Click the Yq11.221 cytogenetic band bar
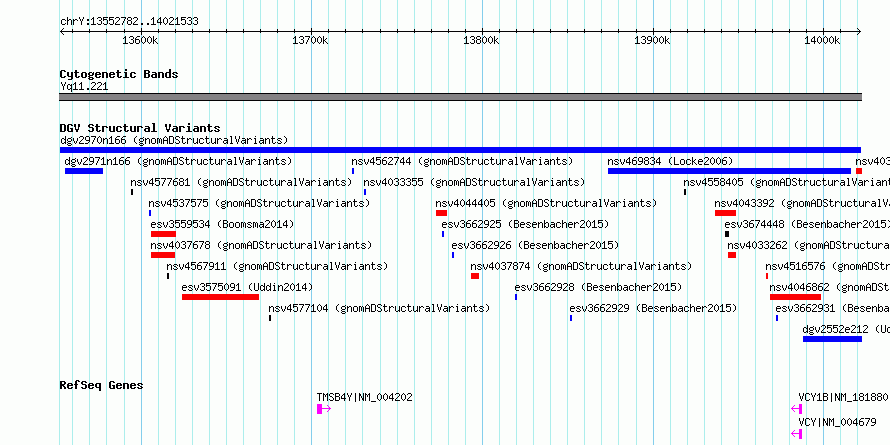This screenshot has width=890, height=445. tap(460, 97)
